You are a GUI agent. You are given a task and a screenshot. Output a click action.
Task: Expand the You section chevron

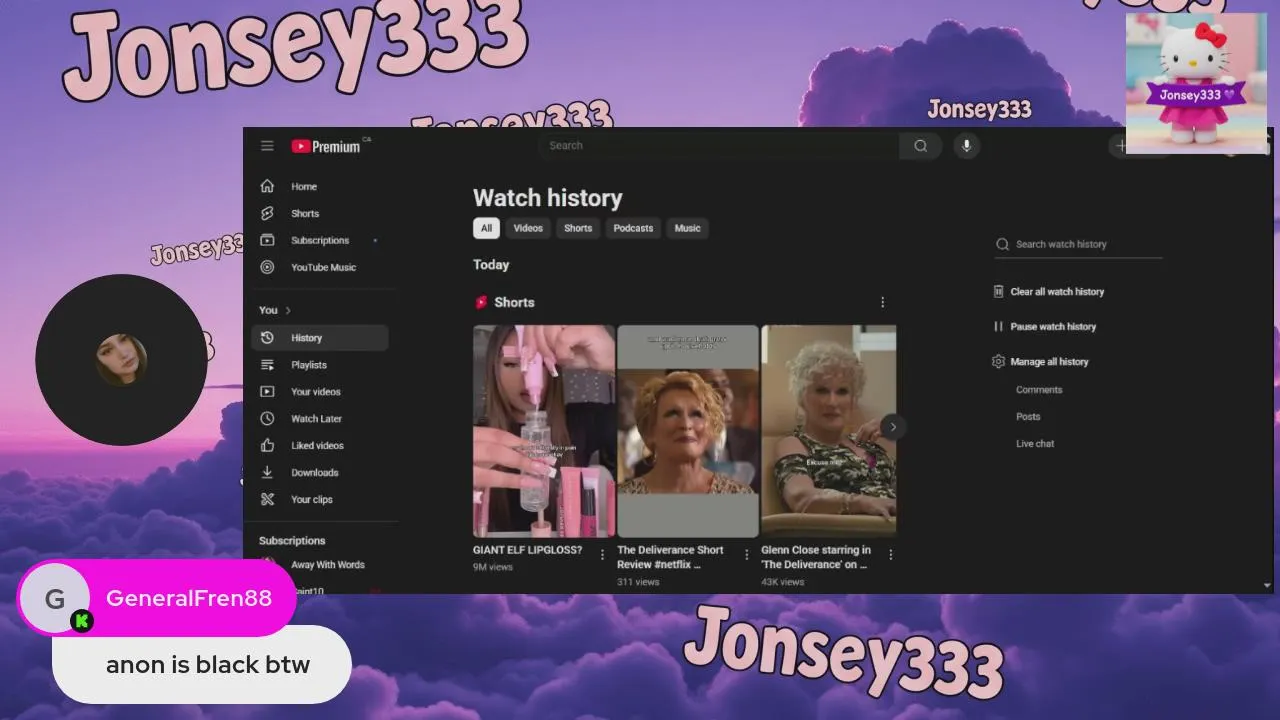click(288, 310)
